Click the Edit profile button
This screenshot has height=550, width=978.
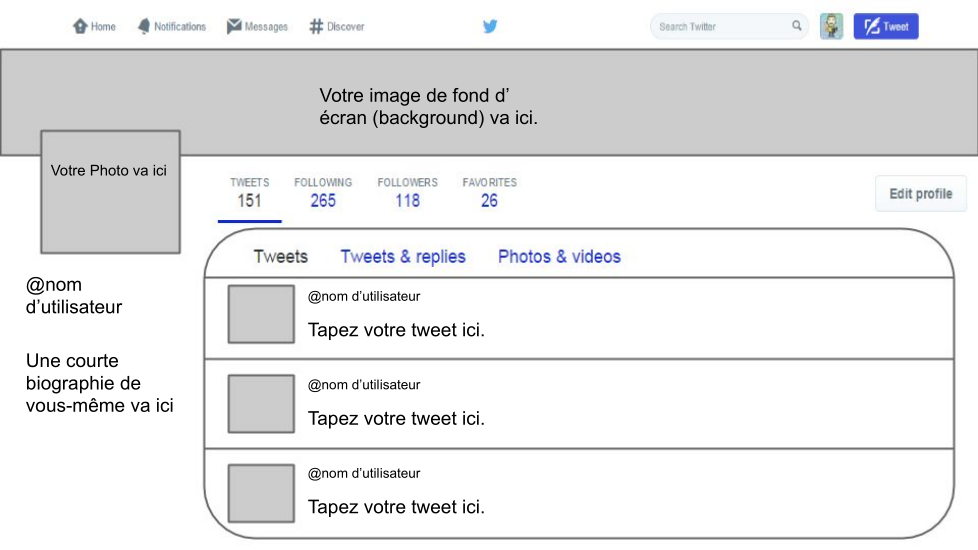(x=920, y=194)
